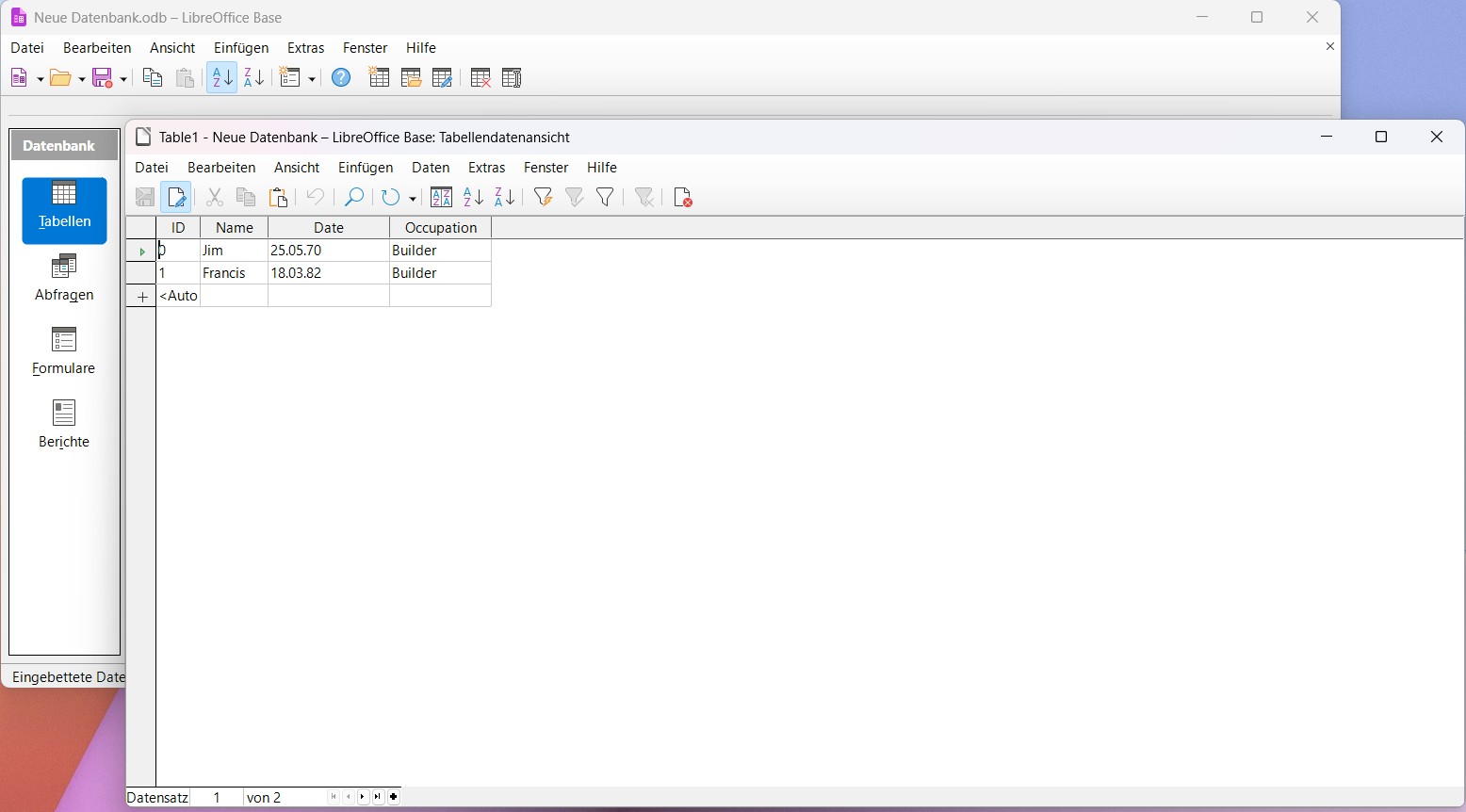Image resolution: width=1466 pixels, height=812 pixels.
Task: Click the paste clipboard icon in Table1 toolbar
Action: click(x=278, y=197)
